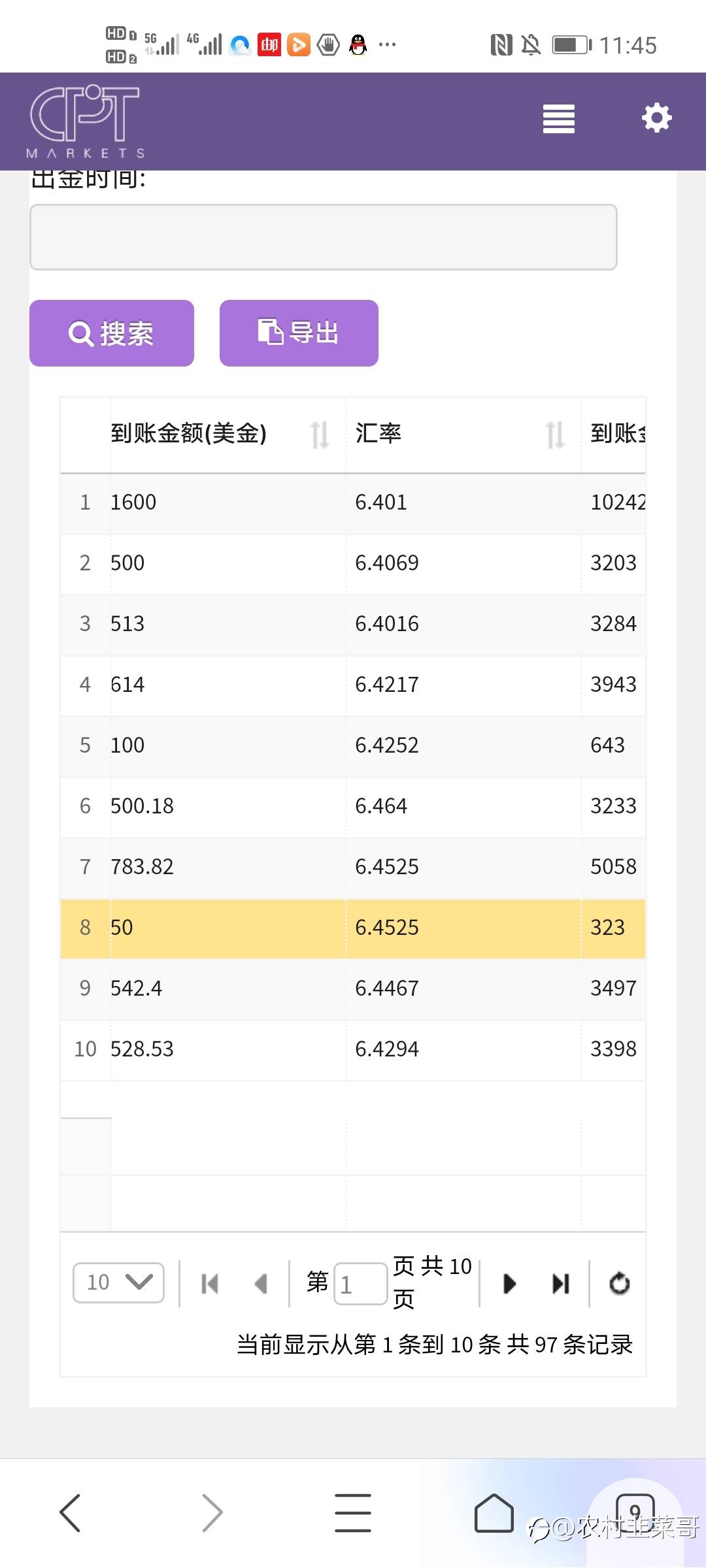This screenshot has height=1568, width=706.
Task: Click the page number input box
Action: pos(360,1284)
